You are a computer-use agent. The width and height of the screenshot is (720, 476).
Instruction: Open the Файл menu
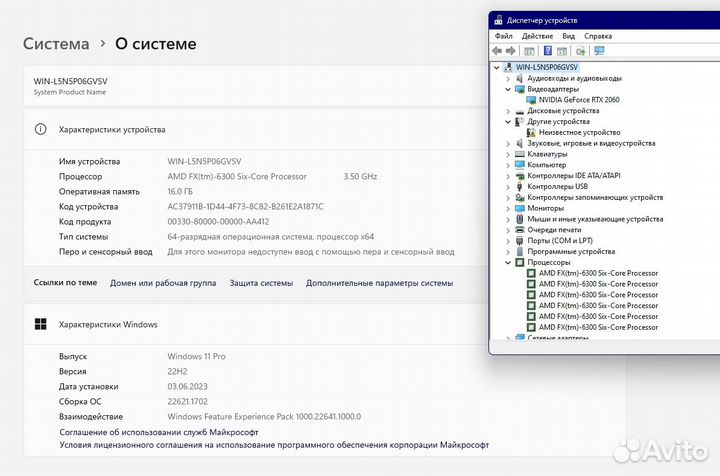(503, 36)
